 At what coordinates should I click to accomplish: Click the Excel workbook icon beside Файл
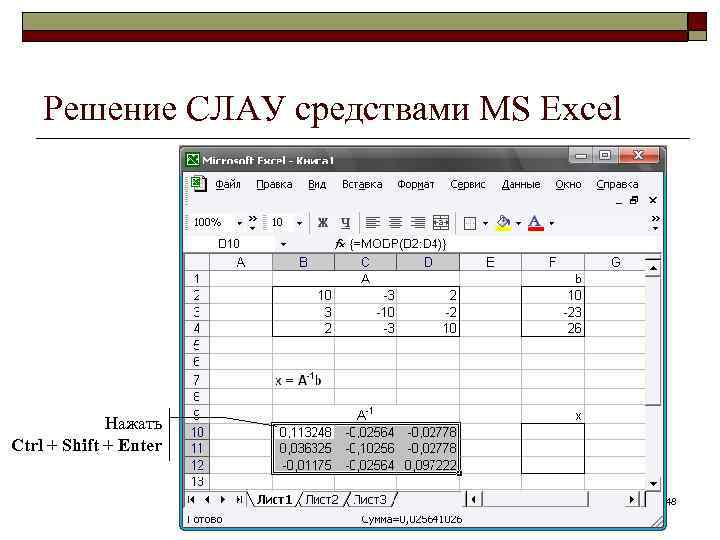198,184
